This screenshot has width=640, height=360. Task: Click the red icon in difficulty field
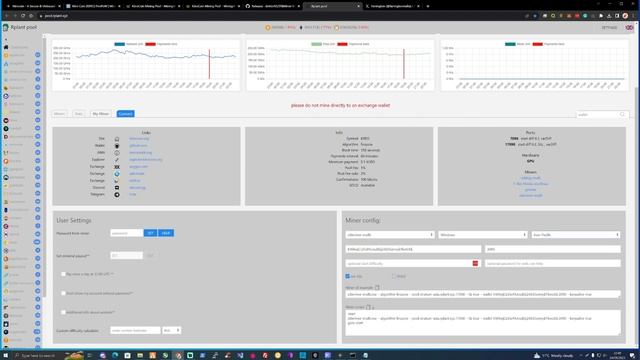(475, 264)
